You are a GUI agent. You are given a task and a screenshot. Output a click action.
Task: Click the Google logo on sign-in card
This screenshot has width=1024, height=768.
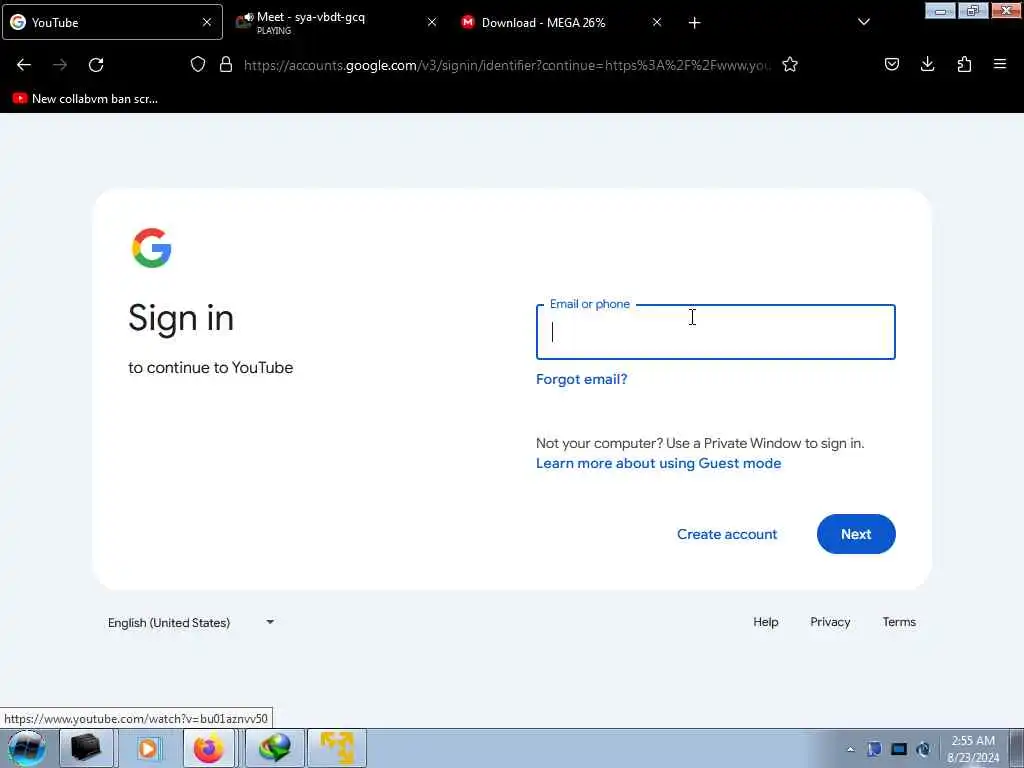pyautogui.click(x=152, y=248)
